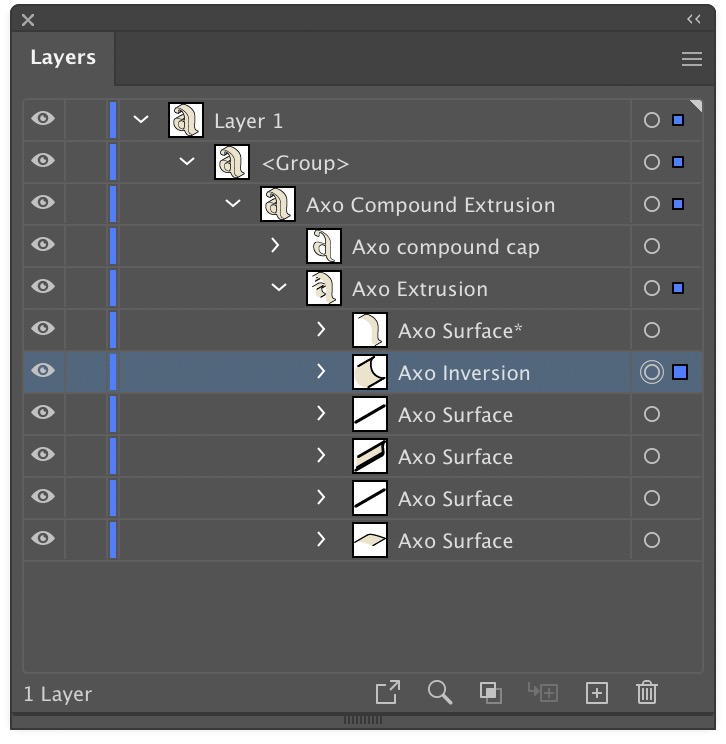The width and height of the screenshot is (726, 744).
Task: Toggle visibility of Axo compound cap
Action: click(43, 244)
